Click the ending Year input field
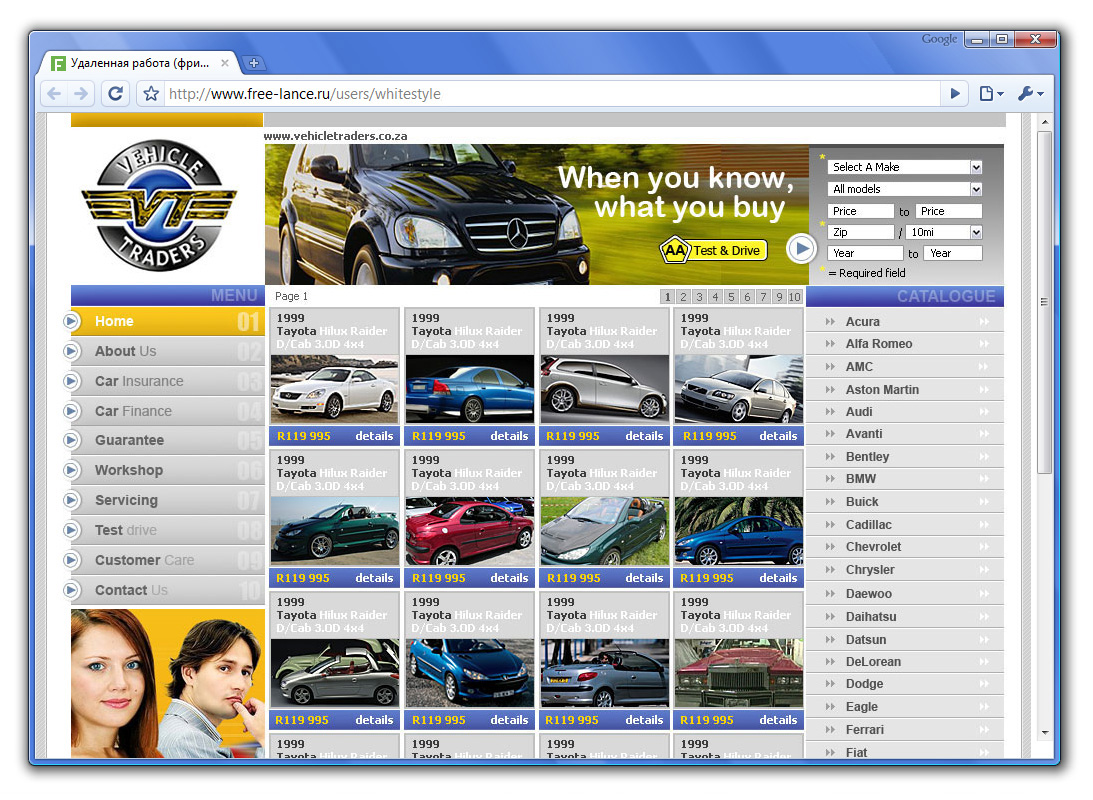 tap(953, 253)
